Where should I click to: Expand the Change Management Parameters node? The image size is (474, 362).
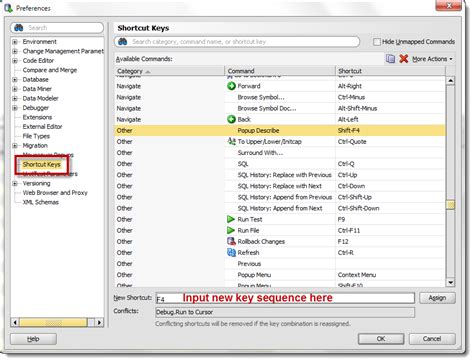[15, 51]
